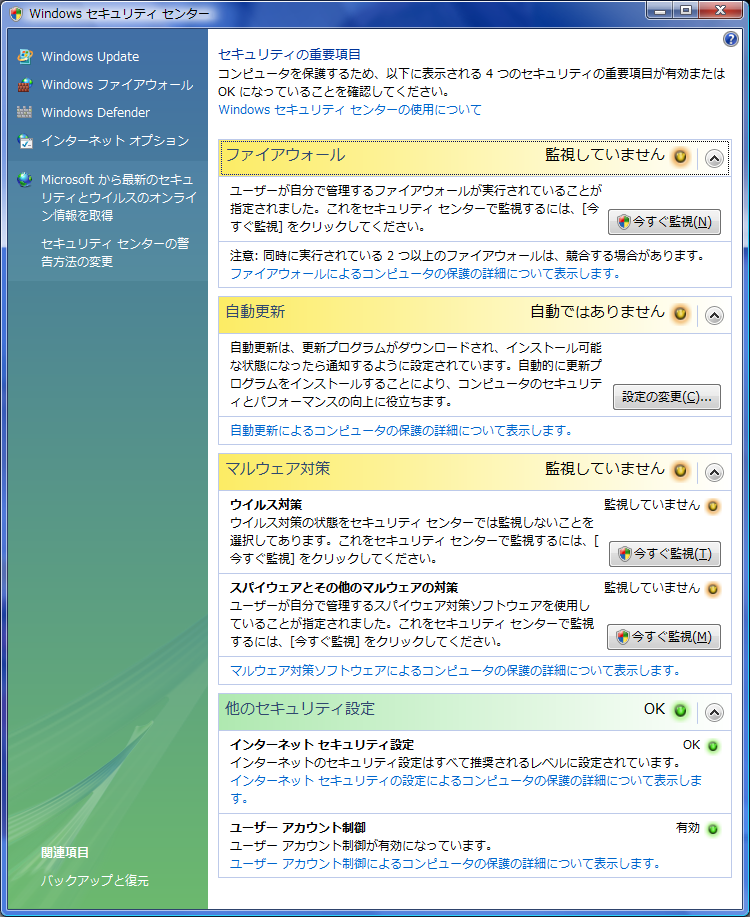Viewport: 750px width, 917px height.
Task: Click the インターネット セキュリティ設定 bold heading
Action: click(x=322, y=744)
